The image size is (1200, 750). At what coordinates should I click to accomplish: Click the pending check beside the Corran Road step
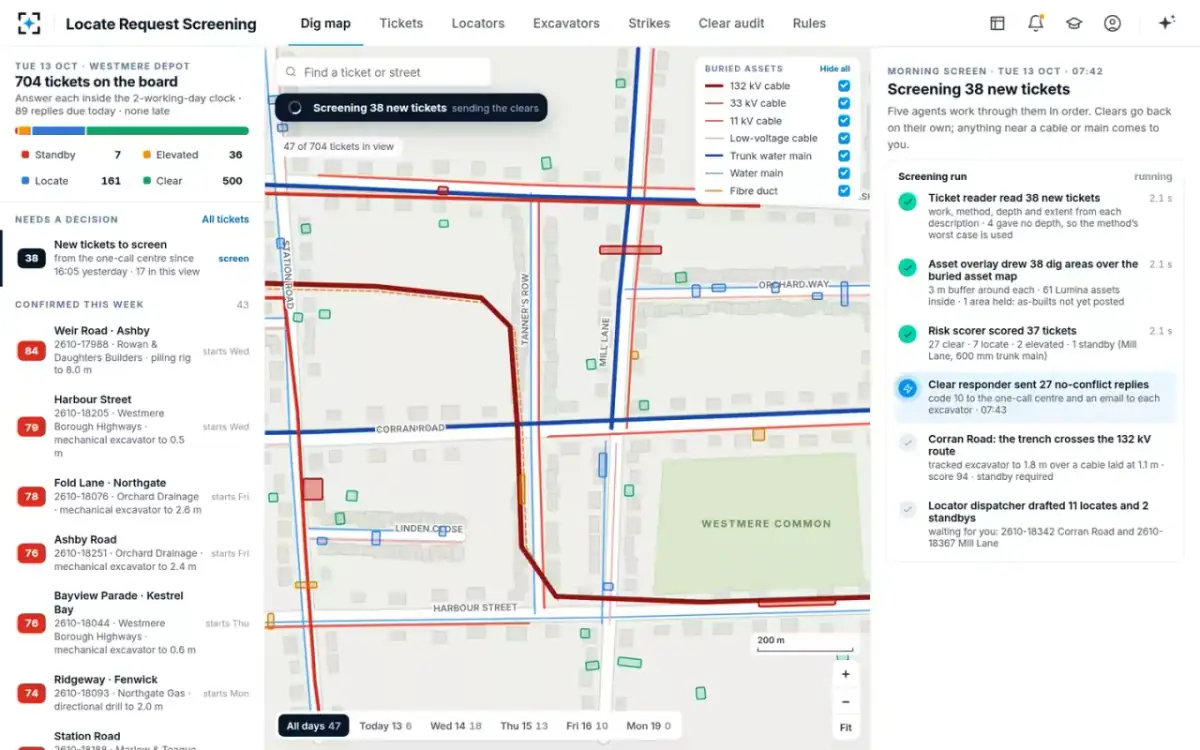[x=907, y=442]
